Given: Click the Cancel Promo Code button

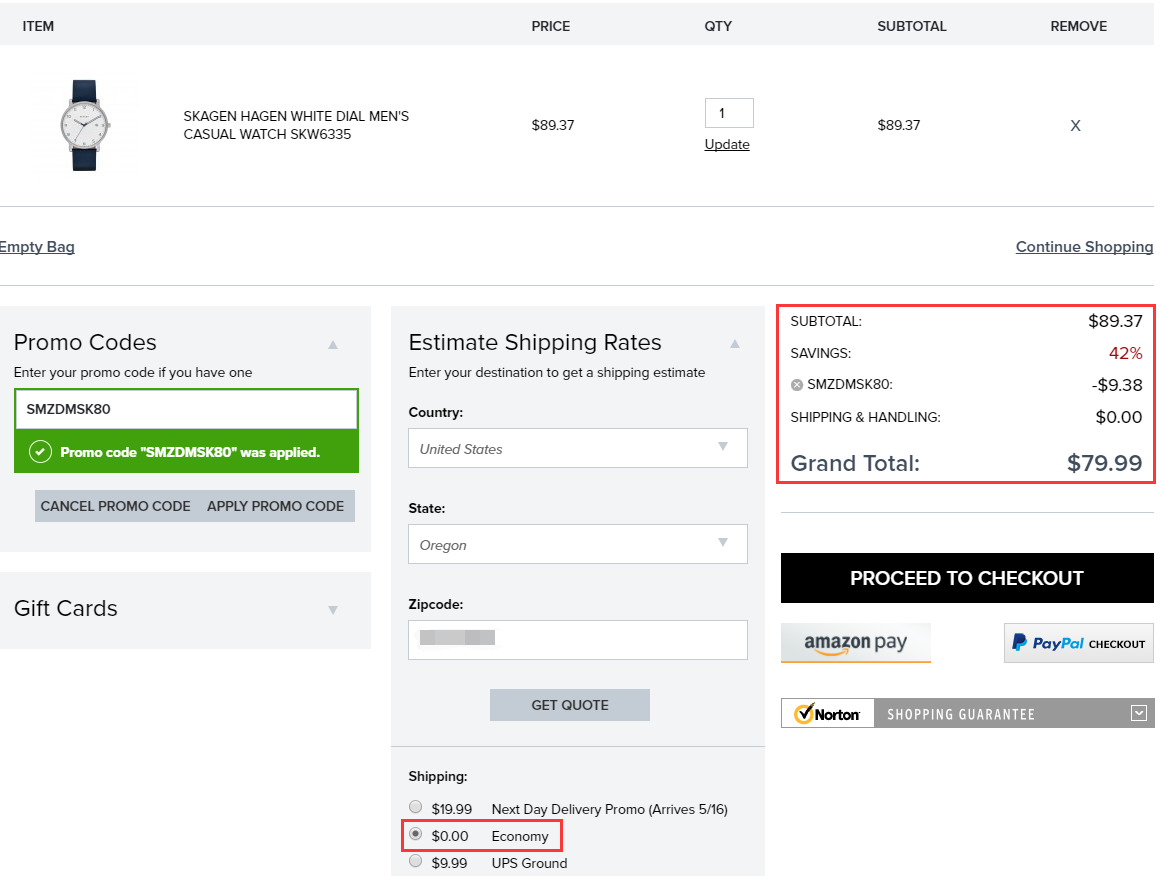Looking at the screenshot, I should [x=116, y=506].
